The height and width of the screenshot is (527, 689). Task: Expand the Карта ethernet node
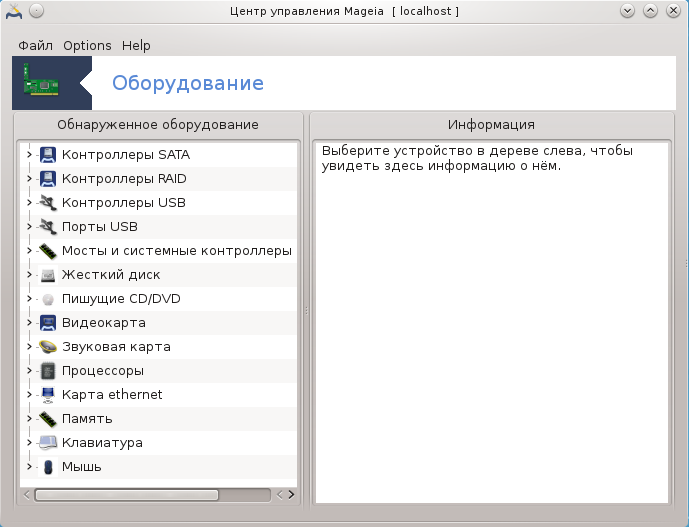click(29, 395)
